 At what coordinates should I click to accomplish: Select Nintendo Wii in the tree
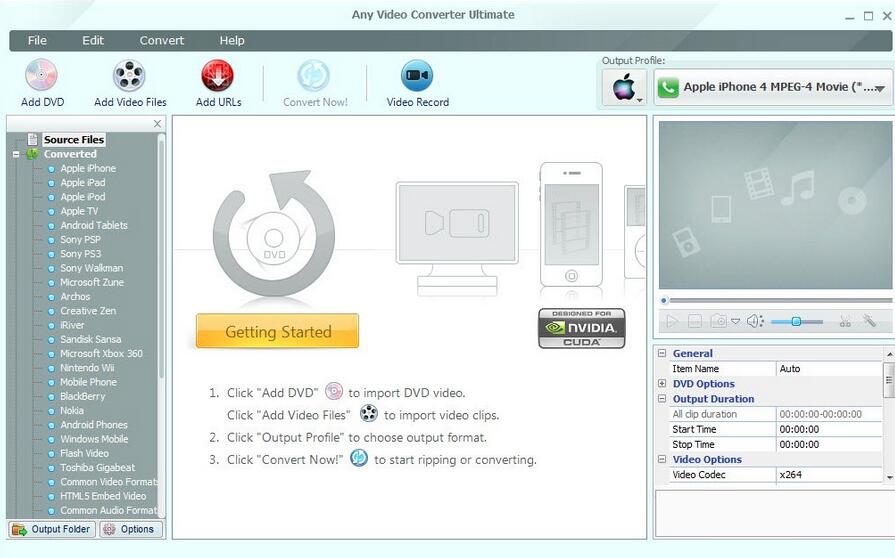(x=87, y=368)
